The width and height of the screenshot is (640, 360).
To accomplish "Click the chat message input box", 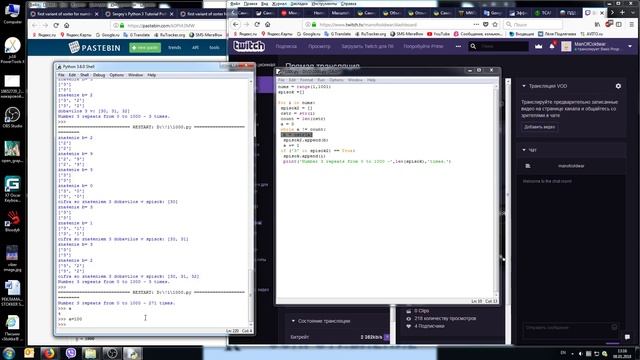I will pyautogui.click(x=571, y=327).
